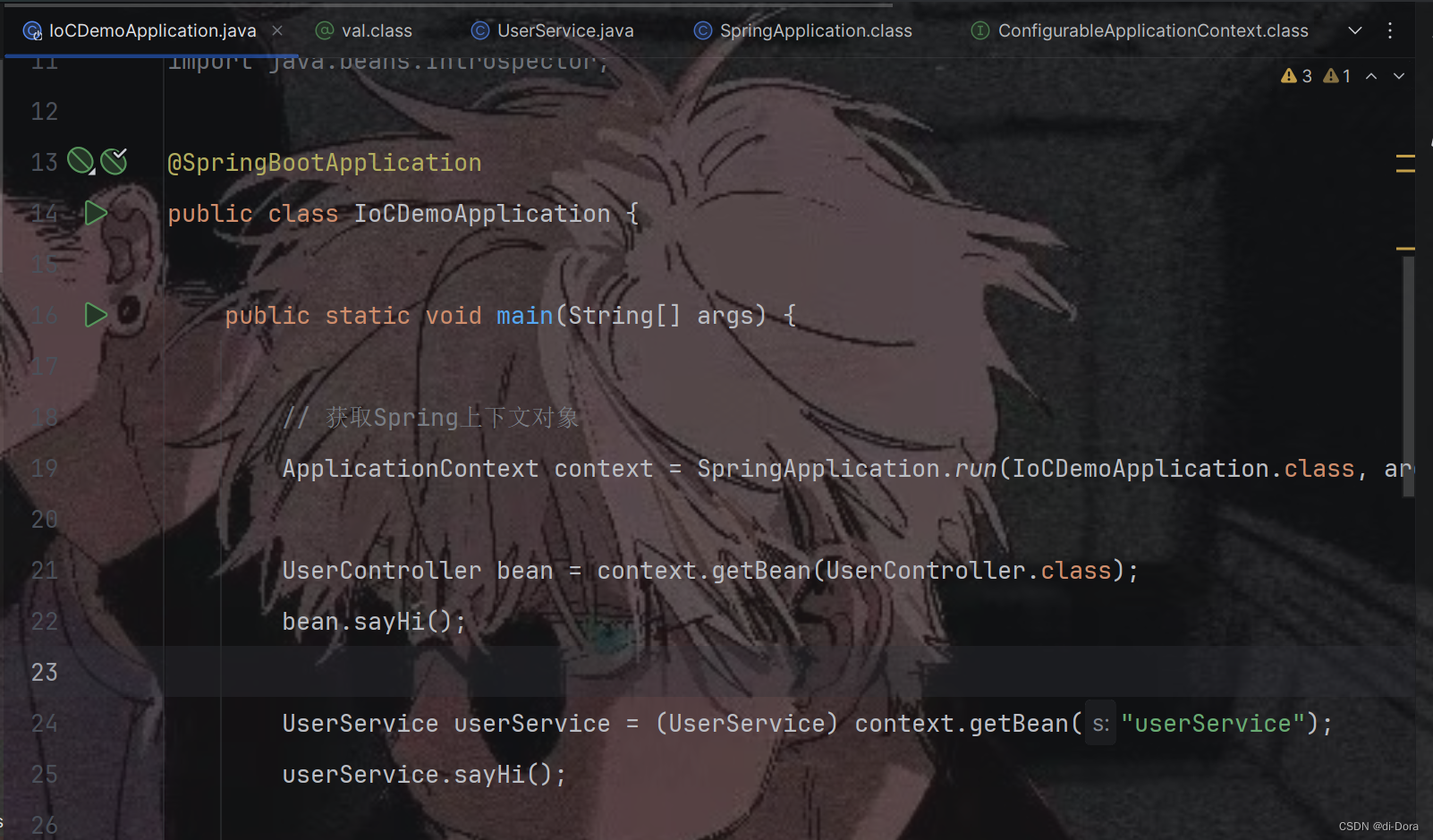The width and height of the screenshot is (1433, 840).
Task: Run the main method from line 16 gutter
Action: coord(96,315)
